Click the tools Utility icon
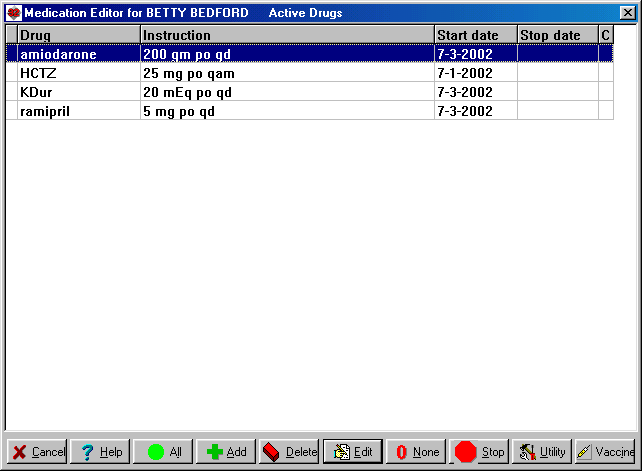 click(x=527, y=452)
